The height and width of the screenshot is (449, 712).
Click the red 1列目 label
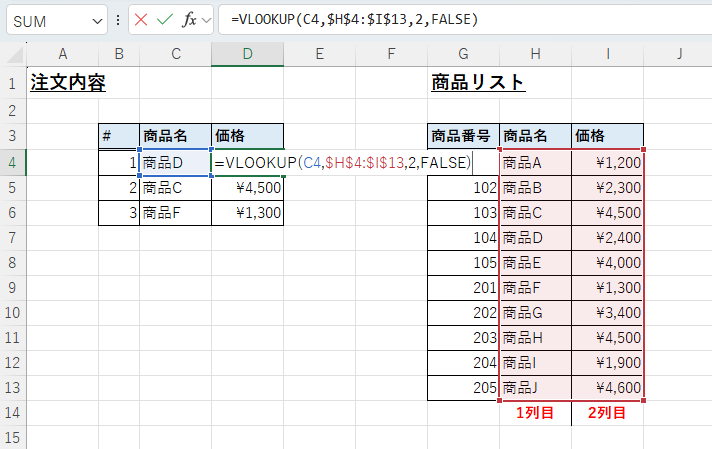coord(535,412)
